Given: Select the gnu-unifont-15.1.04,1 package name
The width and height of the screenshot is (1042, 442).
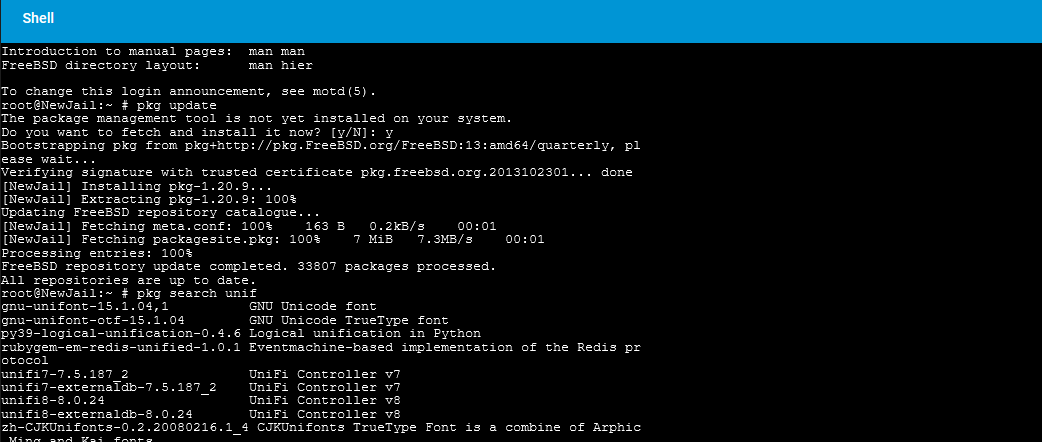Looking at the screenshot, I should [84, 306].
